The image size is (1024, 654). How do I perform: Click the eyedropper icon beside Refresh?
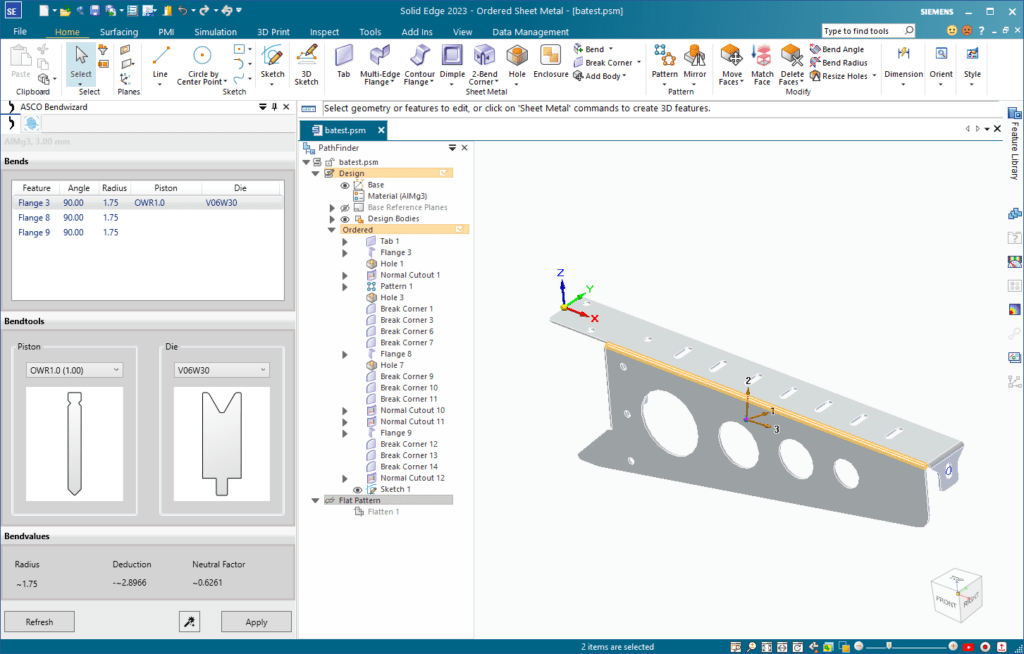(189, 622)
